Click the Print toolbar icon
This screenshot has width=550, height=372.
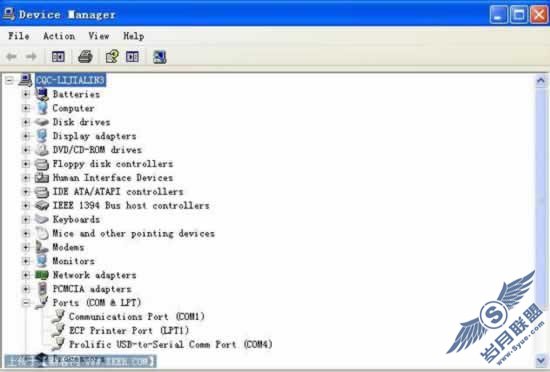tap(85, 56)
